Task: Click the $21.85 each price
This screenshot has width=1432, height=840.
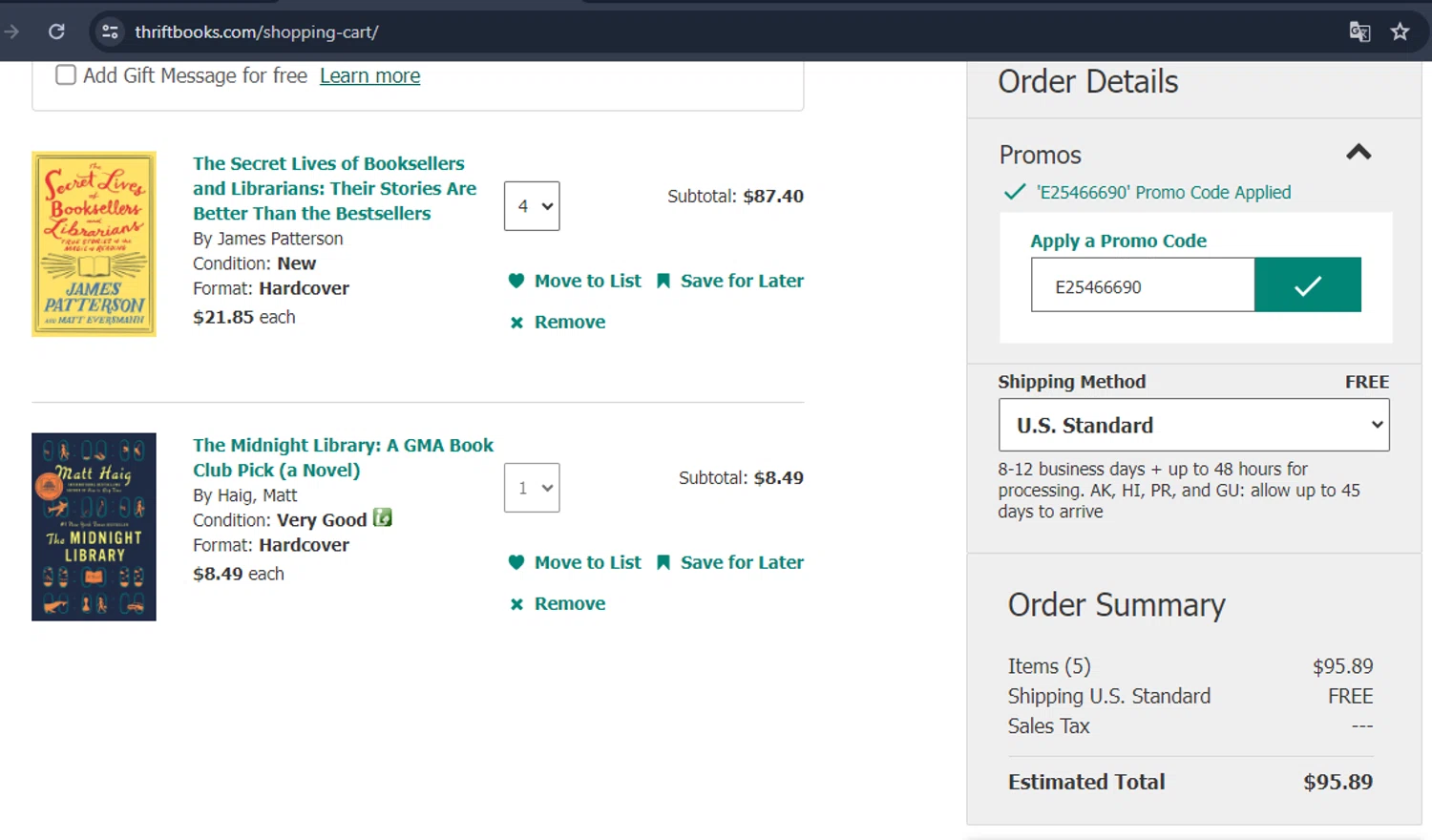Action: pyautogui.click(x=243, y=317)
